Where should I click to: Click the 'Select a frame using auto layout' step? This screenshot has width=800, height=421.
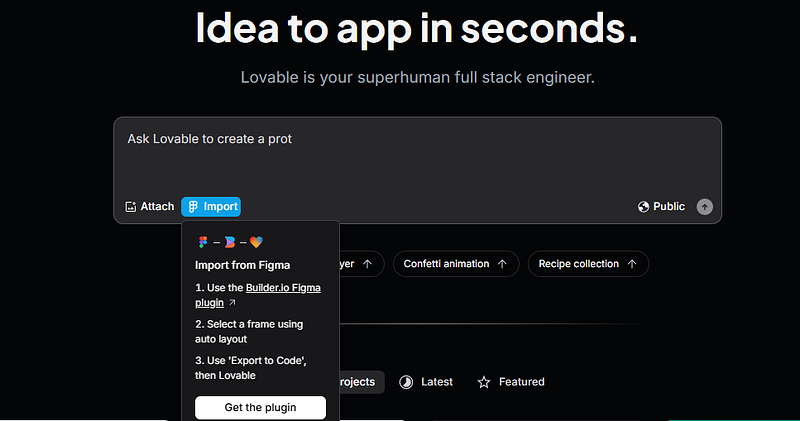[x=249, y=332]
